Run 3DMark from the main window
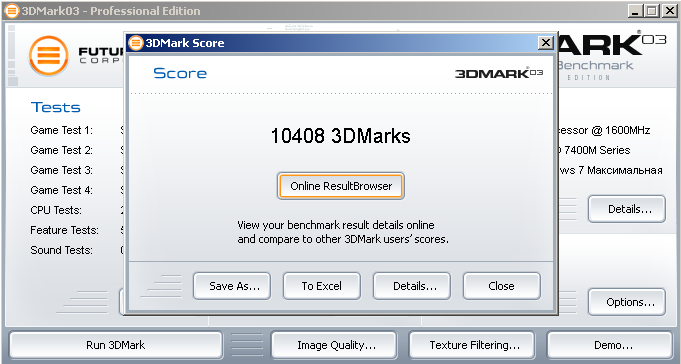 click(116, 345)
